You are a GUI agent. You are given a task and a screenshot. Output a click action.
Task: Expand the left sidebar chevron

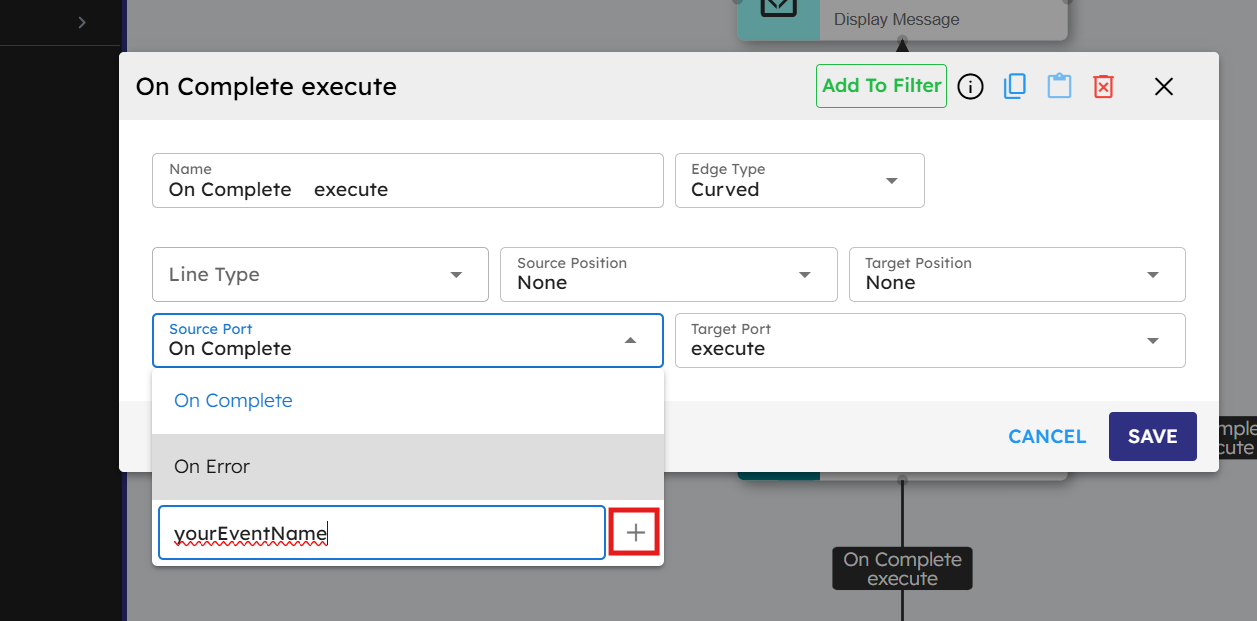coord(82,22)
